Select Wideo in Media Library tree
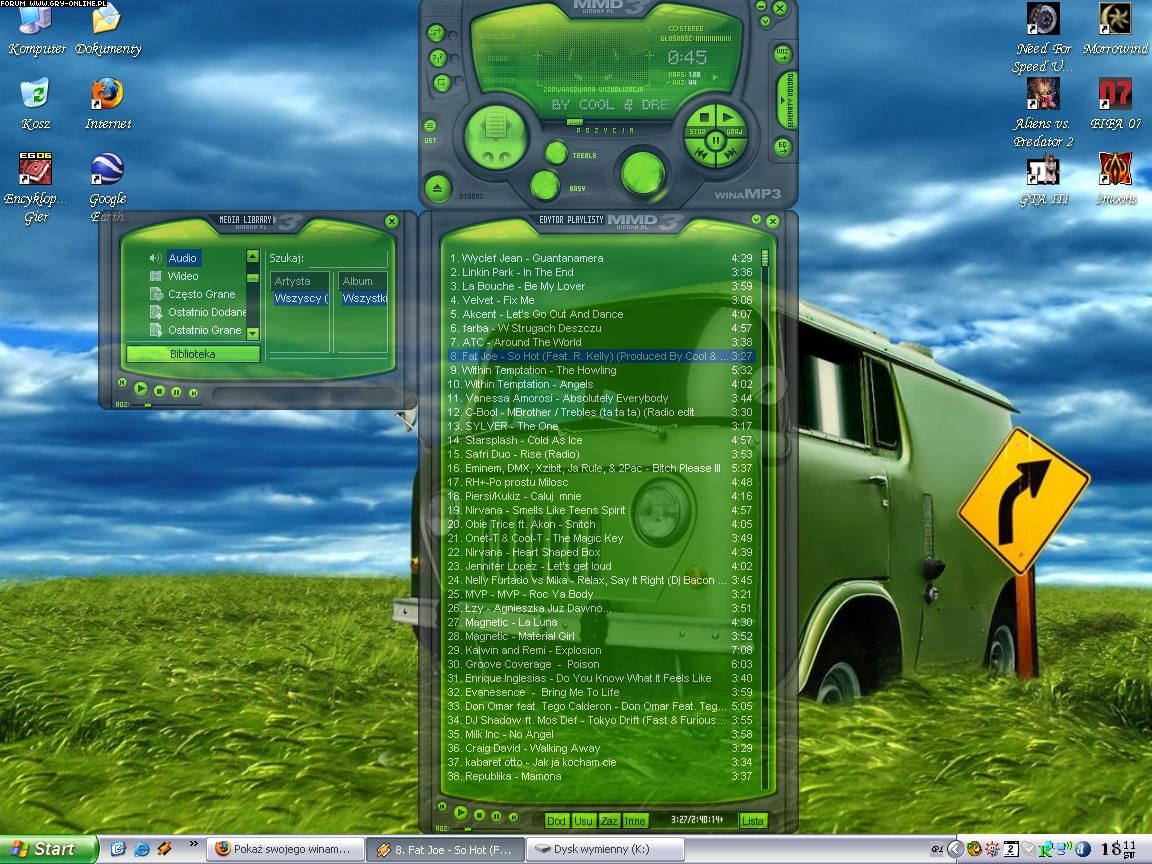The image size is (1152, 864). [x=183, y=276]
